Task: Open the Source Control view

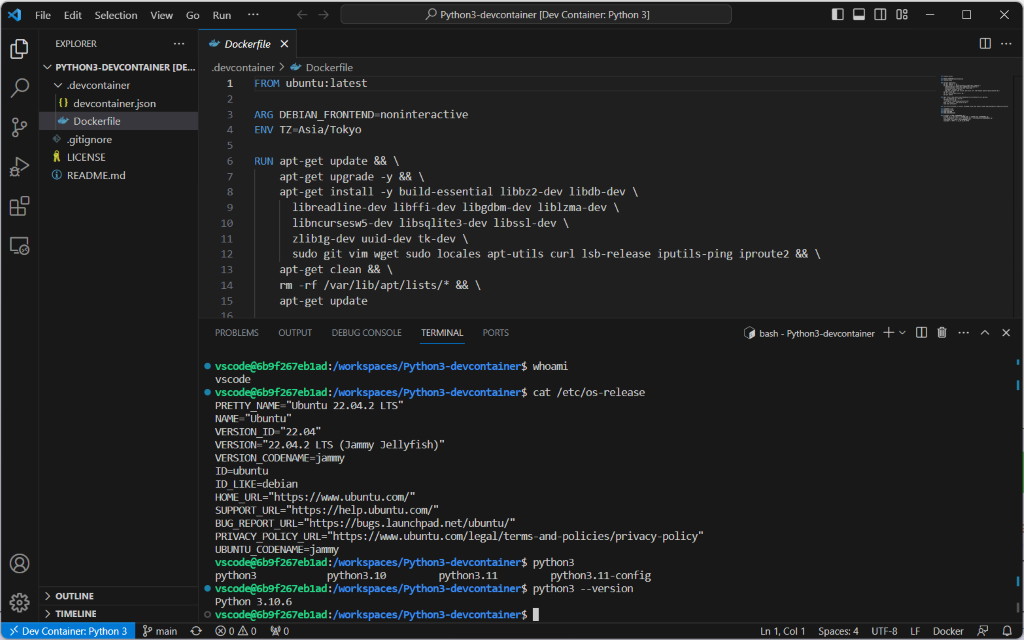Action: tap(21, 129)
